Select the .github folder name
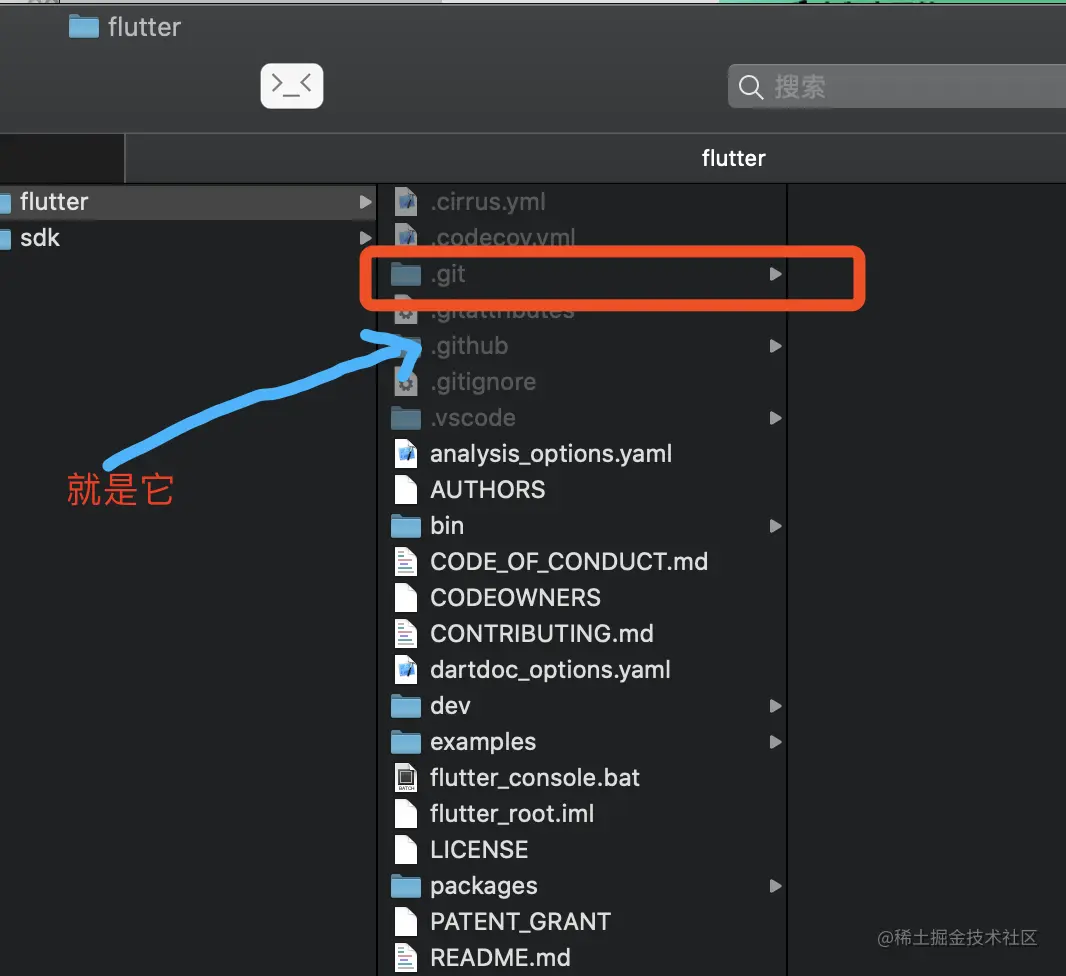Image resolution: width=1066 pixels, height=976 pixels. pos(469,346)
